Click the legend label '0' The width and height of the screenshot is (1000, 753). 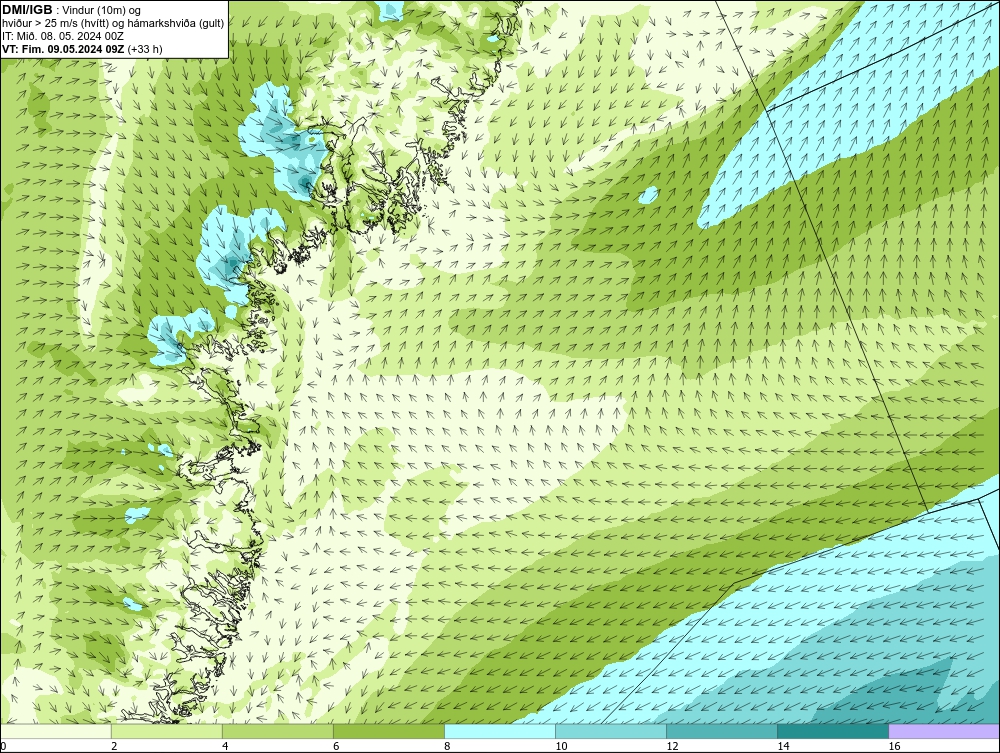point(3,746)
